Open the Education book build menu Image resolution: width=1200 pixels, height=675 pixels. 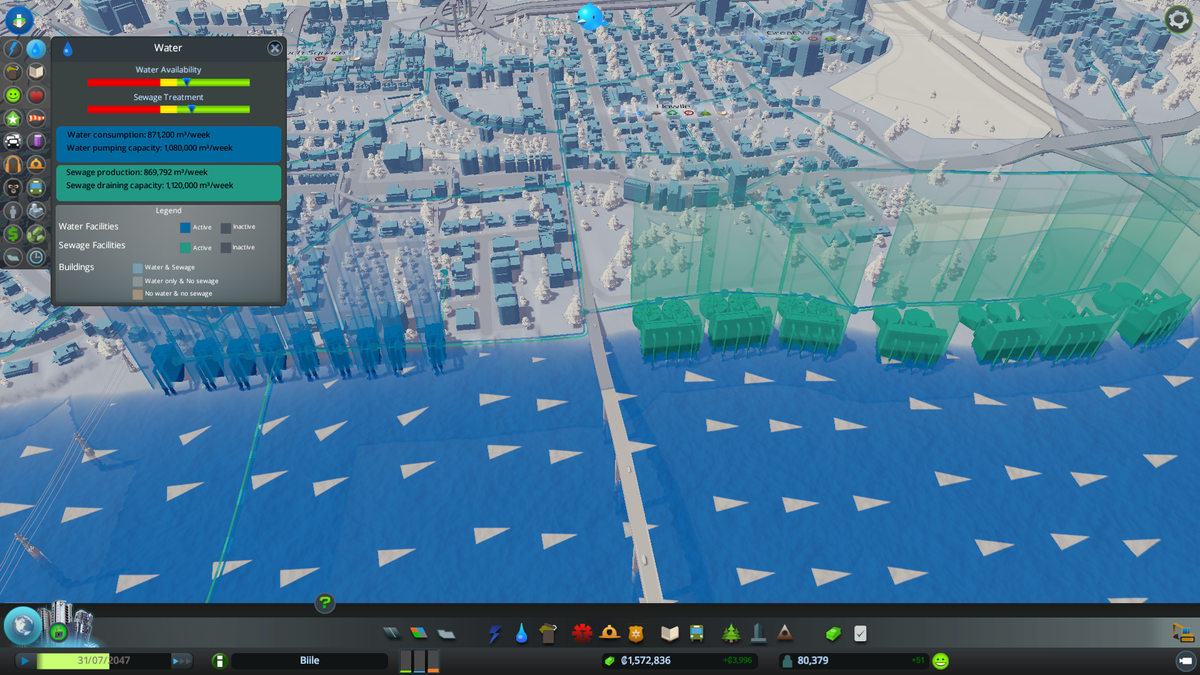pos(670,634)
